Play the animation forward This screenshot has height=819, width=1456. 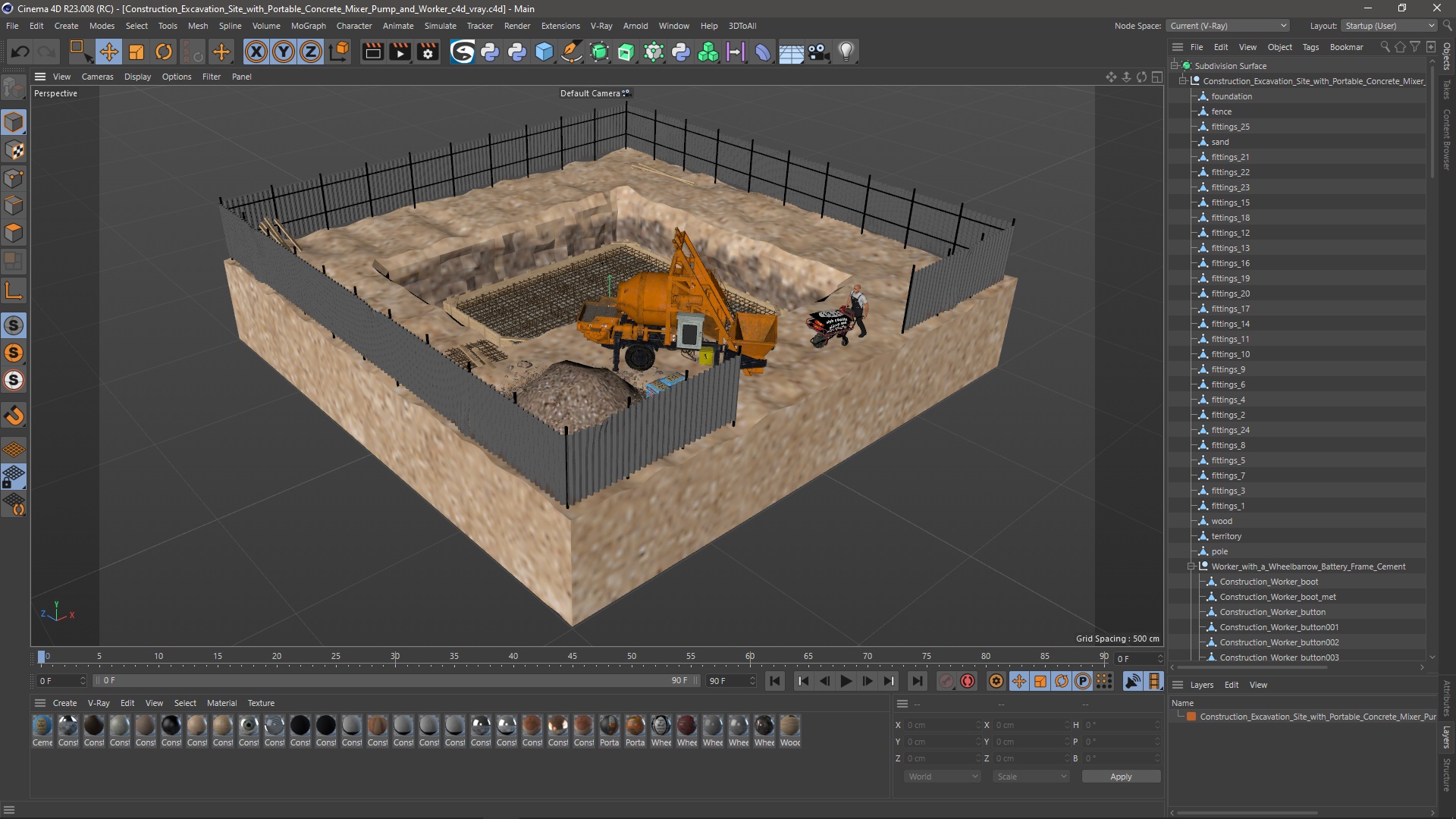pyautogui.click(x=846, y=681)
